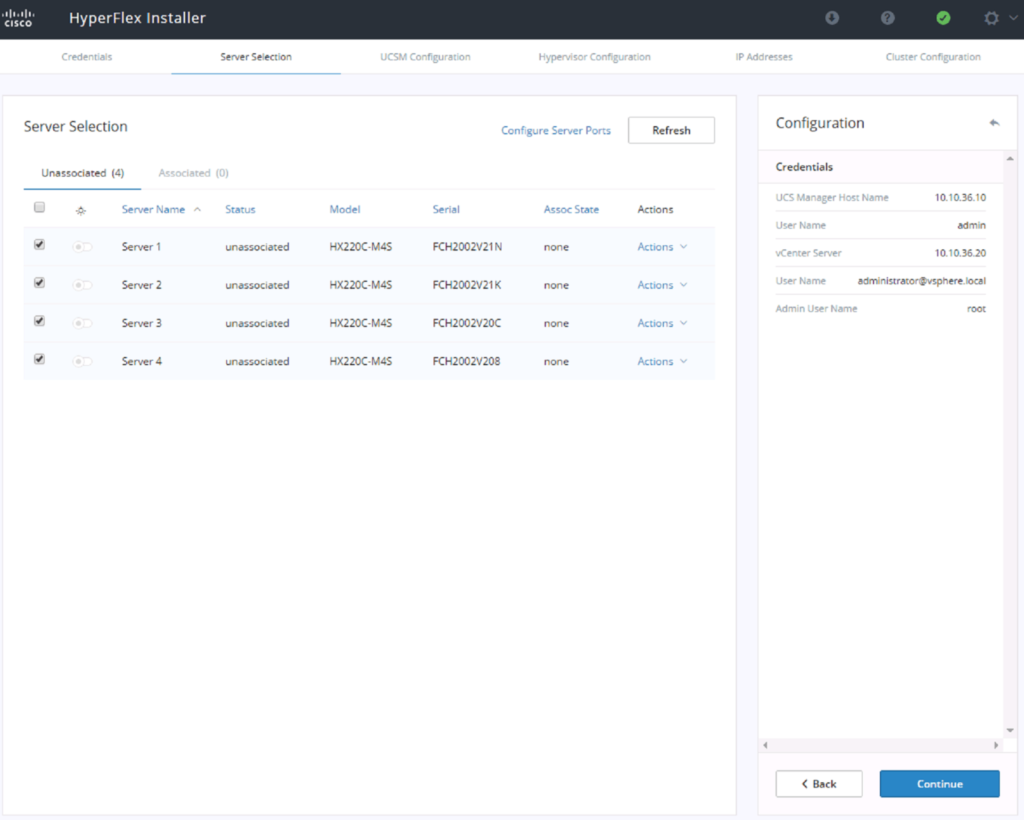Screen dimensions: 1024x820
Task: Select serial FCH2002V208 cell
Action: (x=466, y=362)
